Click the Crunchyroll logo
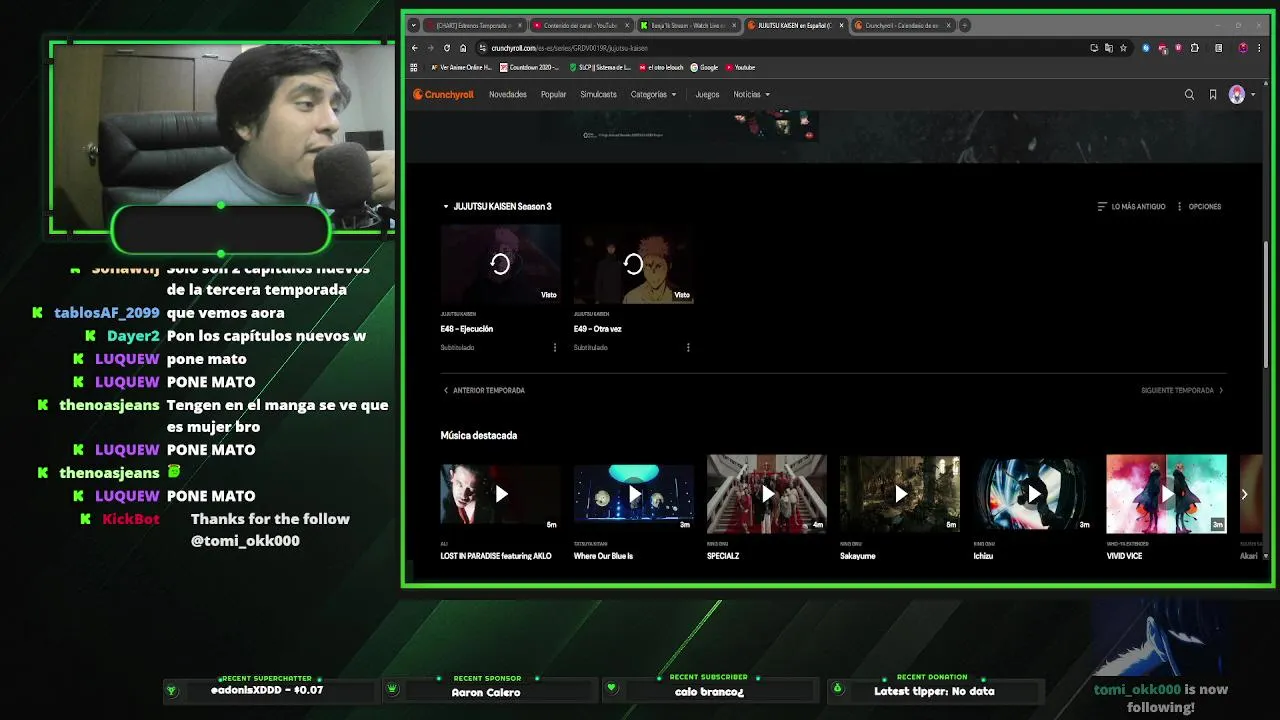The image size is (1280, 720). (x=443, y=94)
